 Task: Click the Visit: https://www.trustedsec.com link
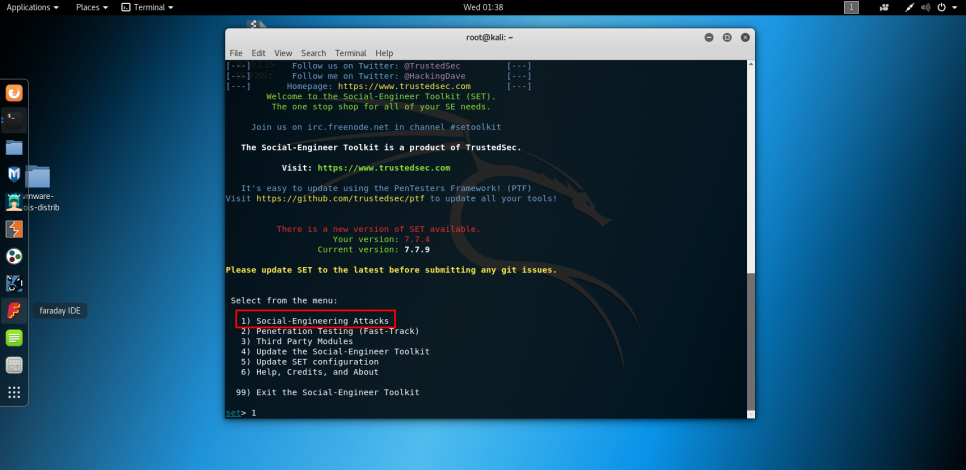384,168
